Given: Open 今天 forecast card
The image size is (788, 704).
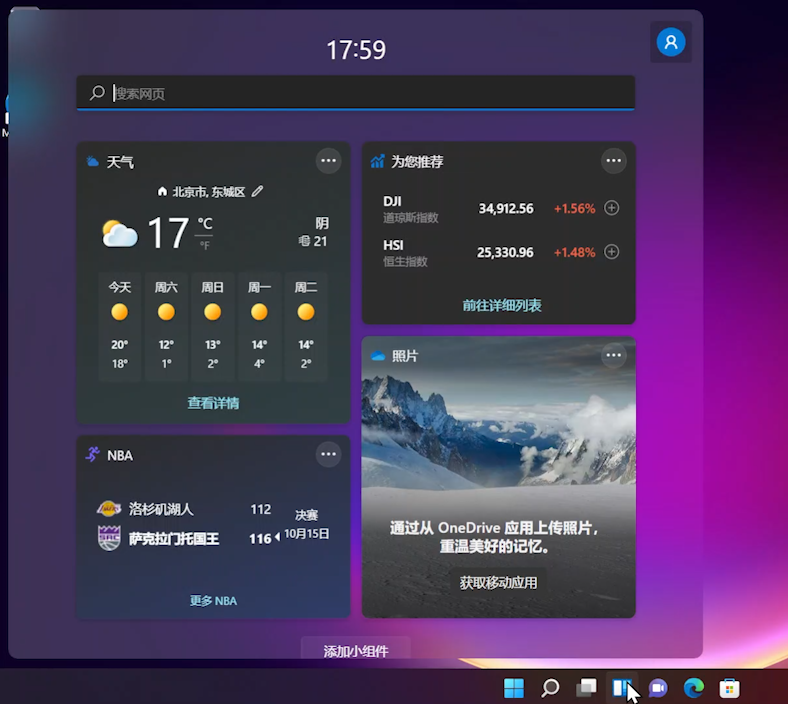Looking at the screenshot, I should tap(120, 327).
